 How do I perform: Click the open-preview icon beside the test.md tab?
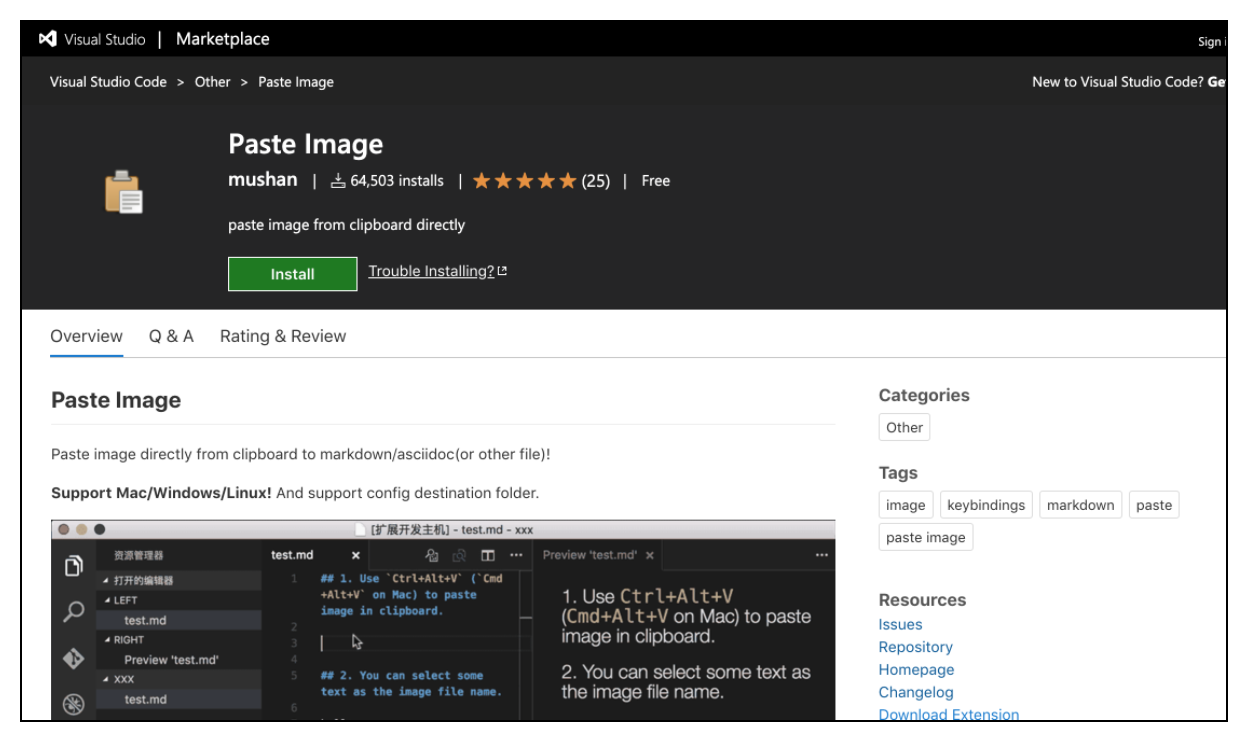[432, 555]
